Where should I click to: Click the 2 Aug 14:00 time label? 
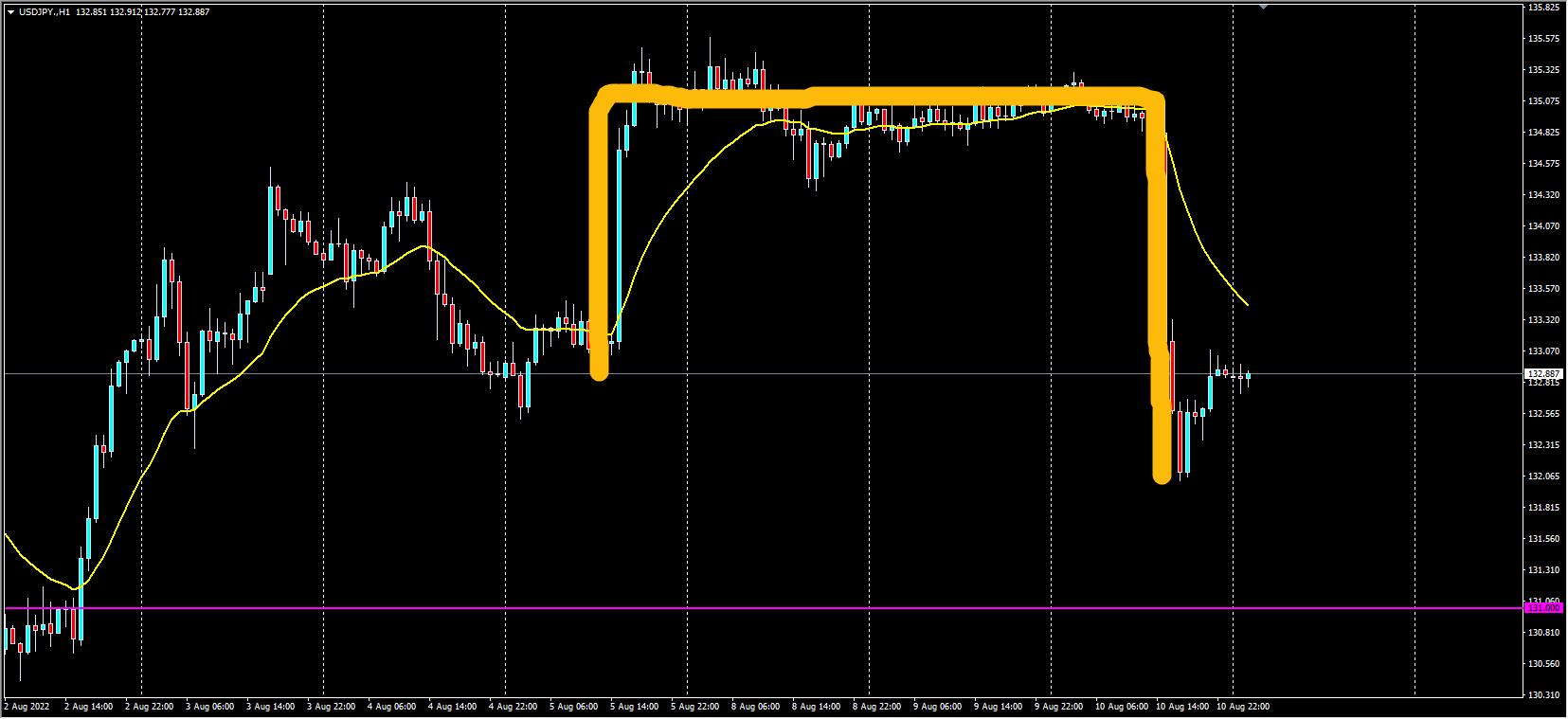click(88, 707)
